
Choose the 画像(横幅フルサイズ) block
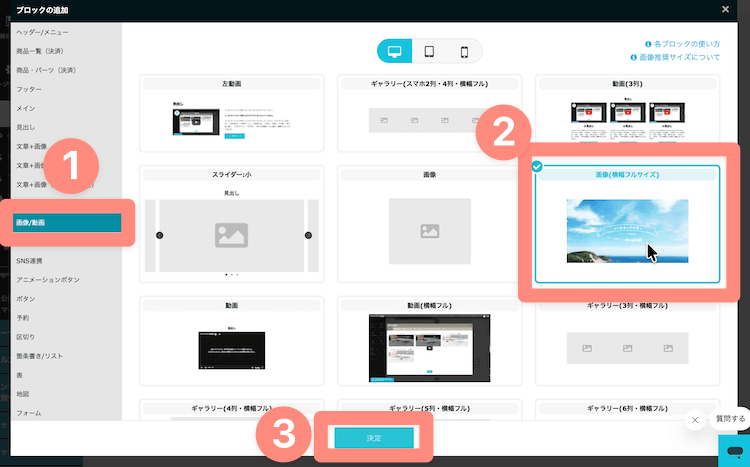(627, 224)
